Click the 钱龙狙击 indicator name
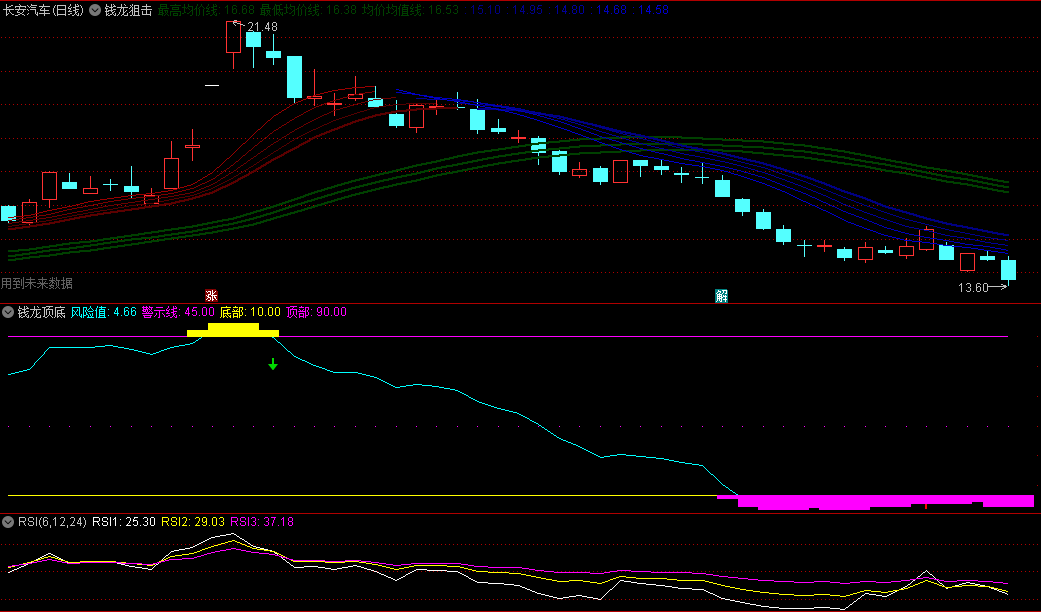Image resolution: width=1041 pixels, height=612 pixels. pyautogui.click(x=128, y=10)
